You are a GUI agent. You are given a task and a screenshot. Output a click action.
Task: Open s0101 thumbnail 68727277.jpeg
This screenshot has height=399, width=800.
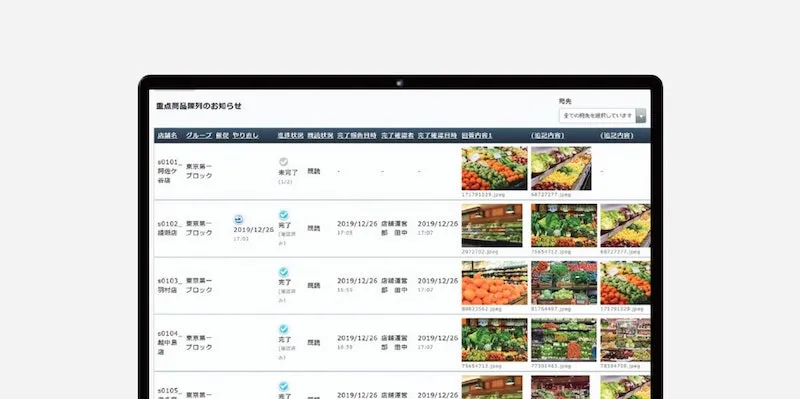[561, 168]
